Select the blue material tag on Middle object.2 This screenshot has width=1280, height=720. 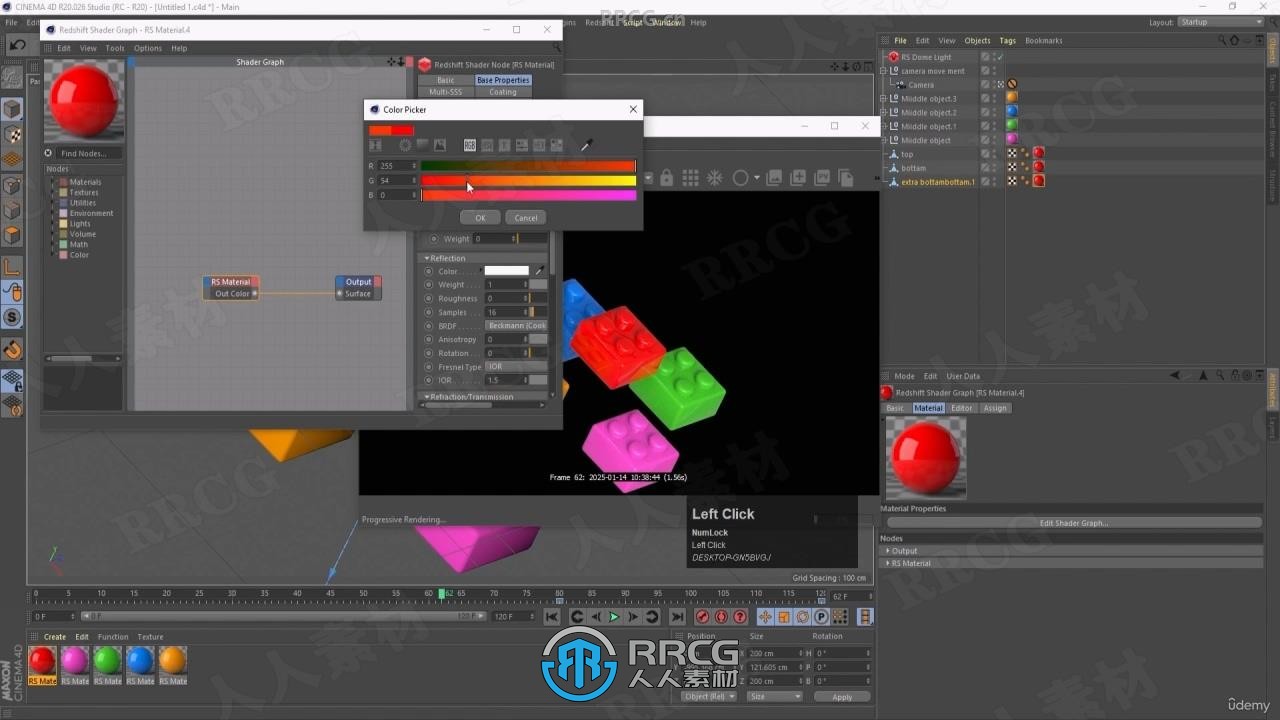pyautogui.click(x=1012, y=111)
